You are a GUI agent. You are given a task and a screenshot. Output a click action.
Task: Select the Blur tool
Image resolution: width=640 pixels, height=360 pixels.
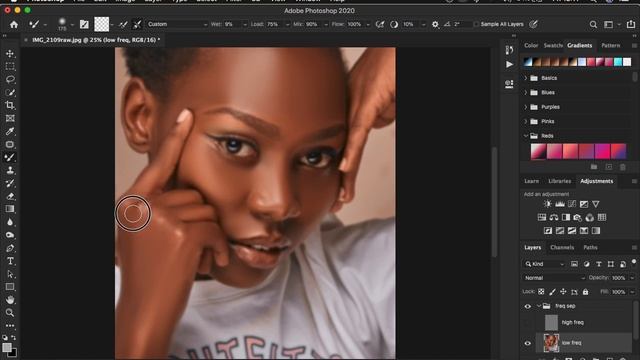[x=10, y=222]
